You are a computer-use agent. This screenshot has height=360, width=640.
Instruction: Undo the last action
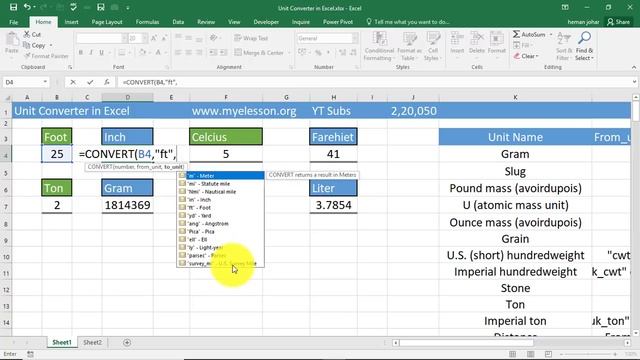(x=27, y=7)
